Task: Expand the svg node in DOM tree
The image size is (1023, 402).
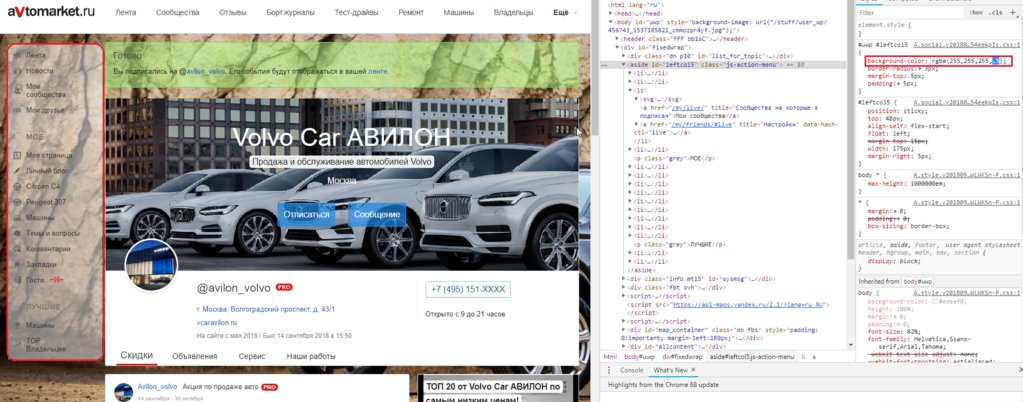Action: coord(637,100)
